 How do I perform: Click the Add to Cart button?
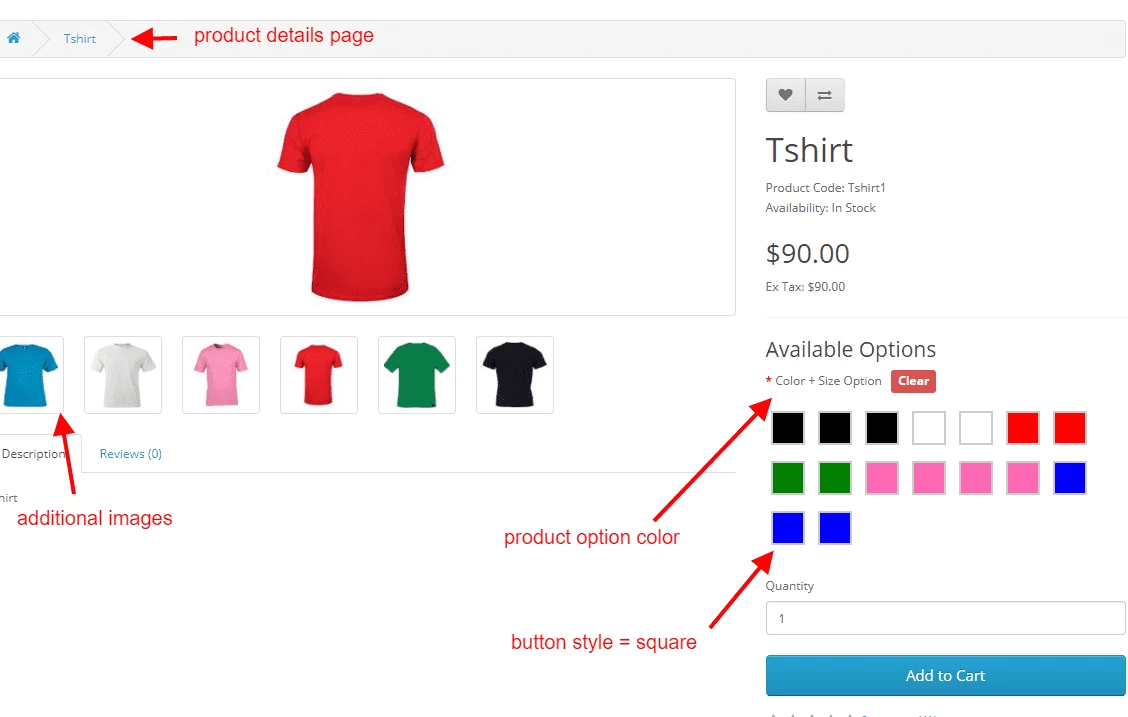tap(945, 676)
